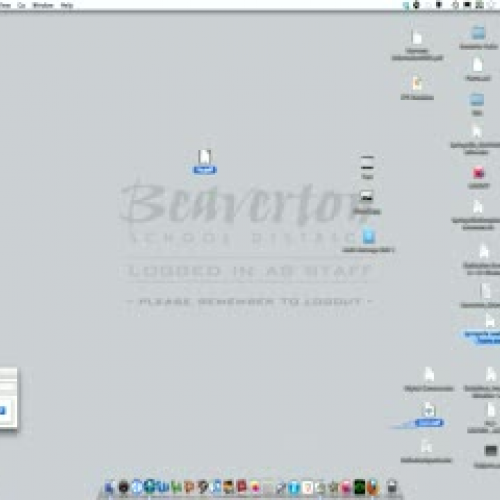500x500 pixels.
Task: Select the orange document icon near the top right
Action: pyautogui.click(x=417, y=83)
